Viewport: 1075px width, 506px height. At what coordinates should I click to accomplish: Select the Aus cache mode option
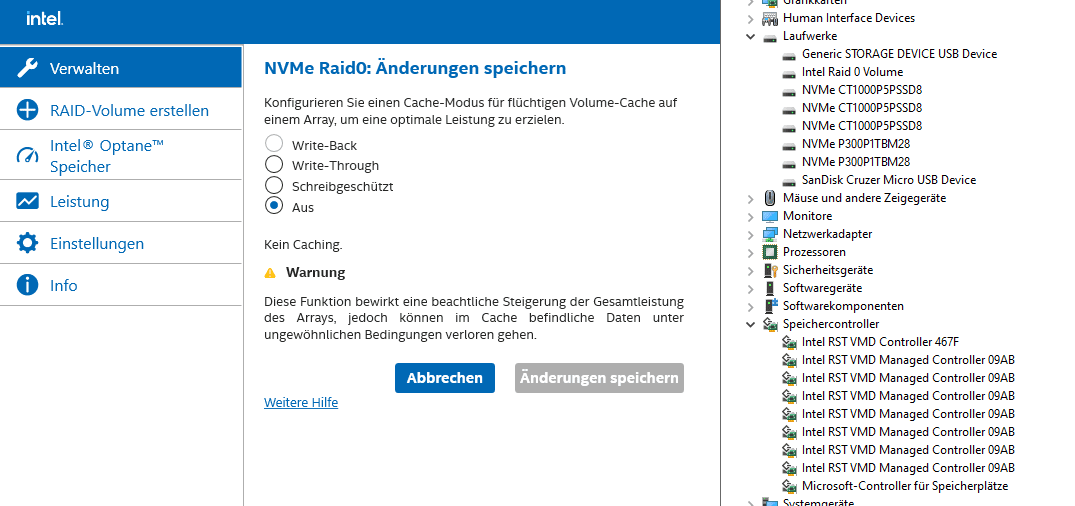(274, 205)
